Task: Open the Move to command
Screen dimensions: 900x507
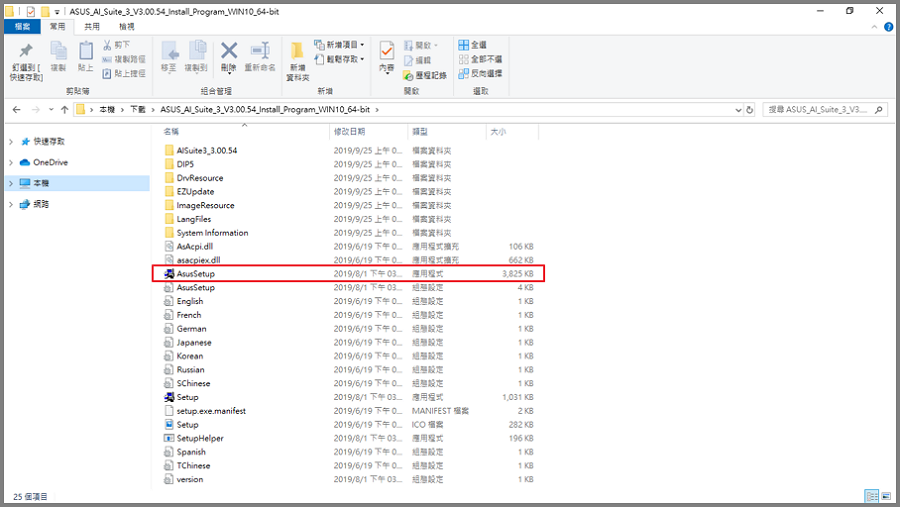Action: click(169, 57)
